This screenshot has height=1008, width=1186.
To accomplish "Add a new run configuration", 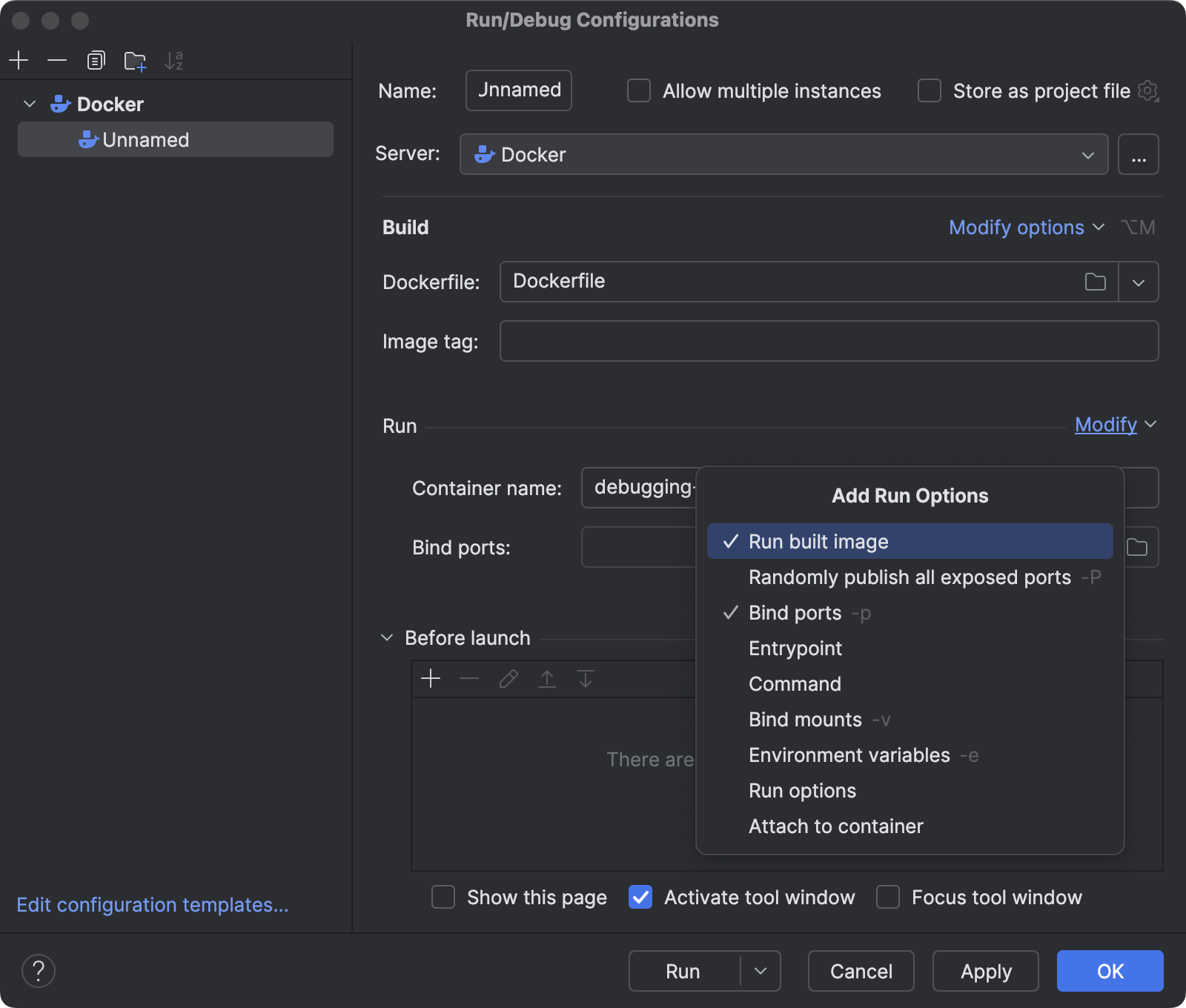I will point(19,60).
